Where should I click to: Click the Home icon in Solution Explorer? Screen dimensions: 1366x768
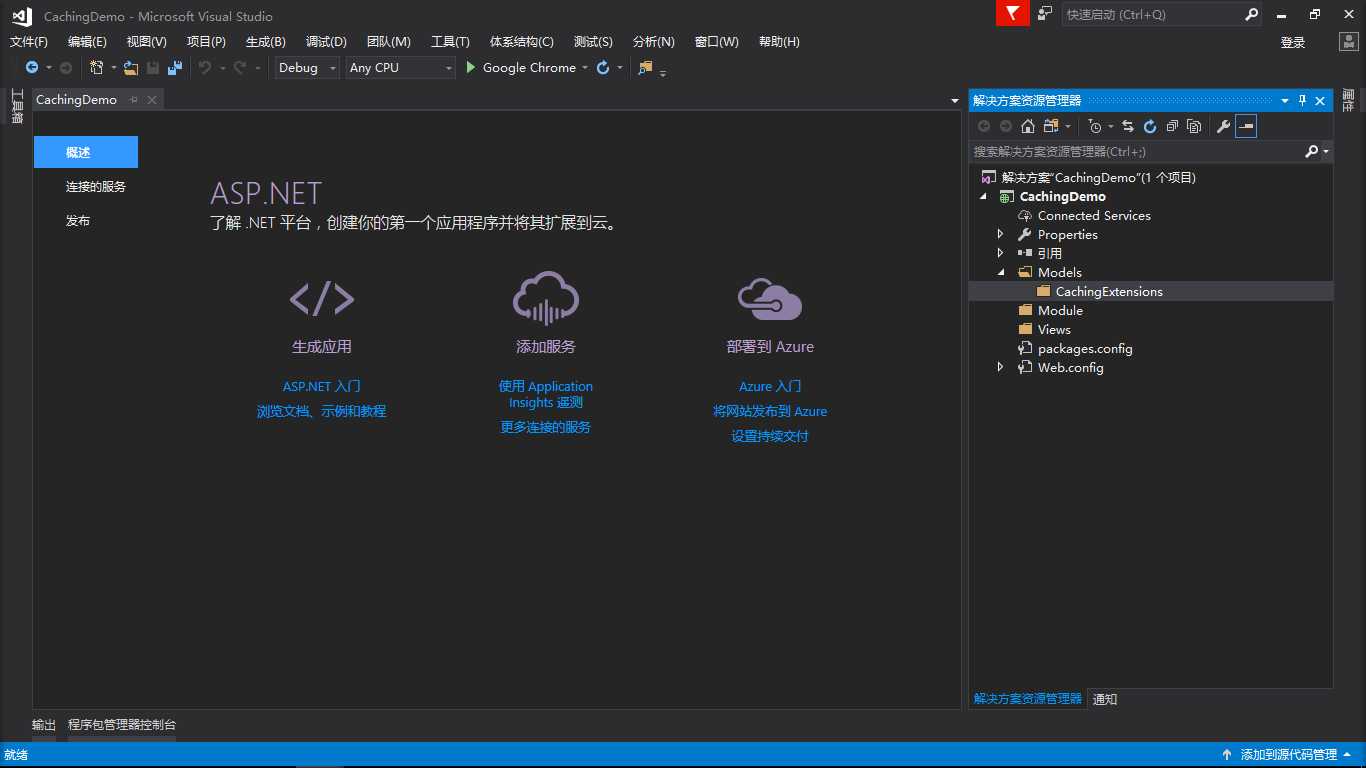coord(1027,126)
